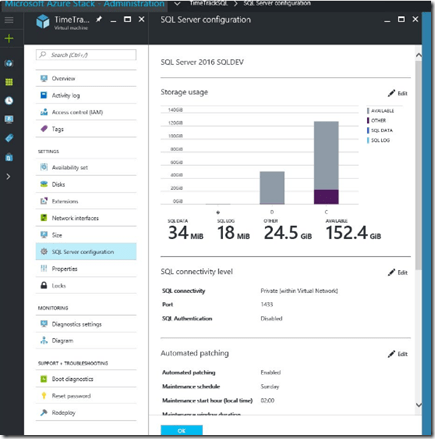The height and width of the screenshot is (439, 435).
Task: Click the Other legend purple swatch
Action: point(368,120)
